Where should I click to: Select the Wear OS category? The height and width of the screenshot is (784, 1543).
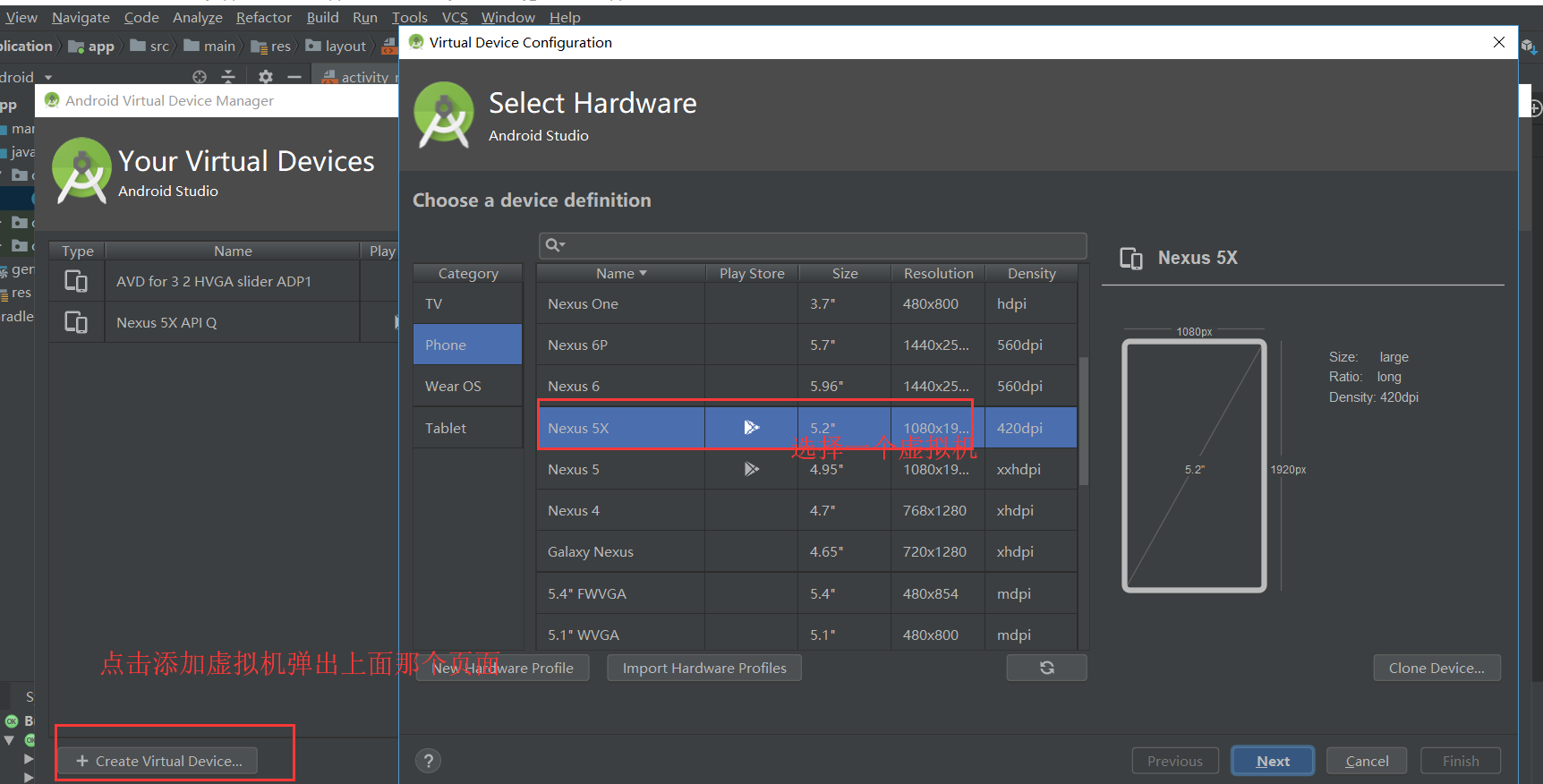coord(467,386)
